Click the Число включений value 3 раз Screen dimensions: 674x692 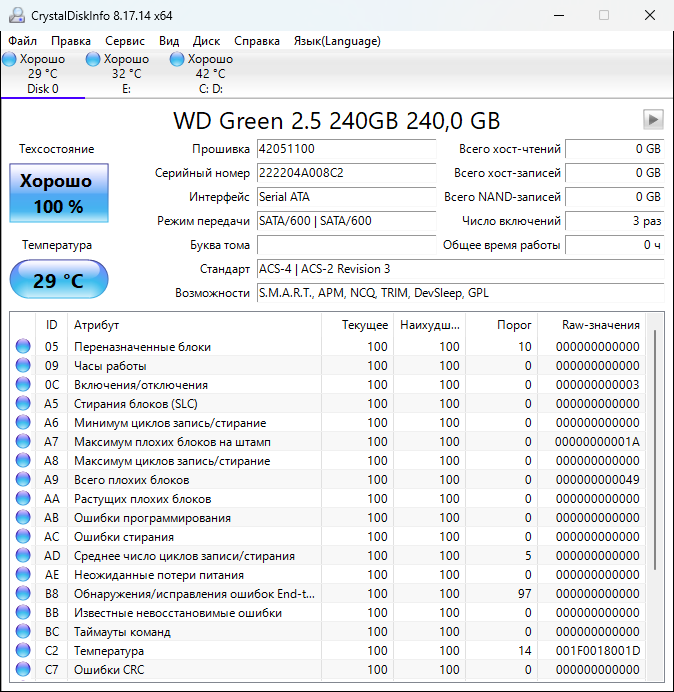(614, 221)
